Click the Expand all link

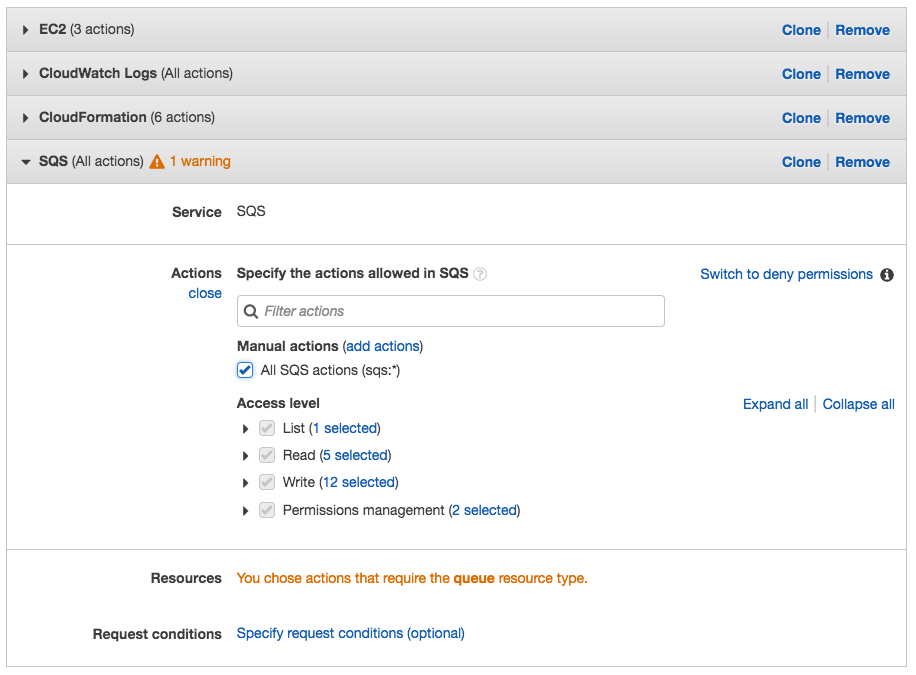775,404
